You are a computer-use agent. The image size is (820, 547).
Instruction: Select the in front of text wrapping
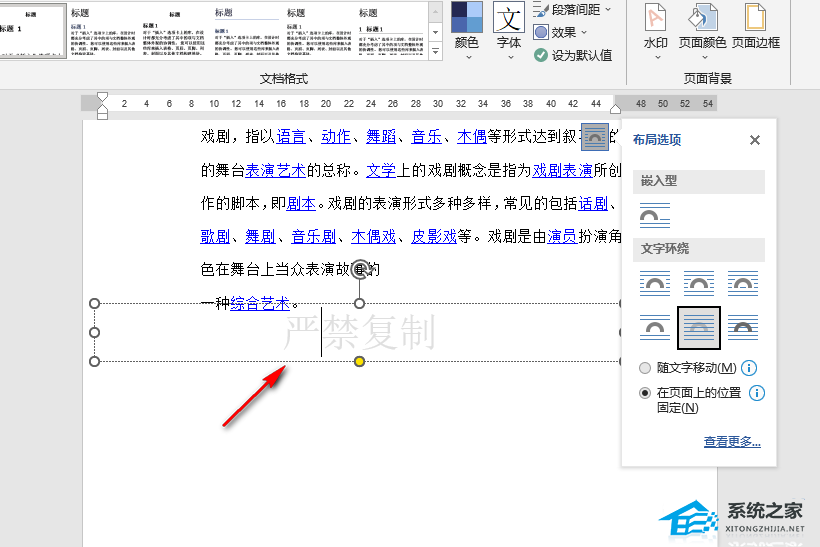(x=743, y=326)
